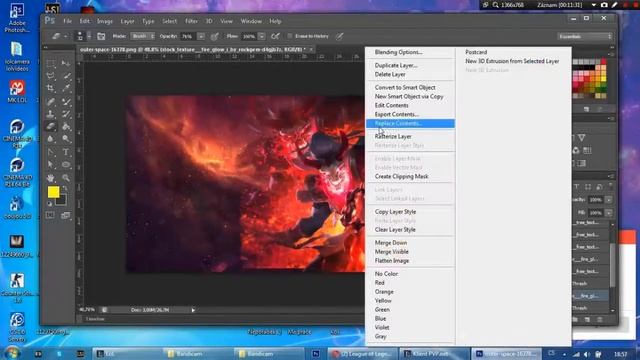The image size is (640, 360).
Task: Select the Brush tool in toolbox
Action: [66, 101]
